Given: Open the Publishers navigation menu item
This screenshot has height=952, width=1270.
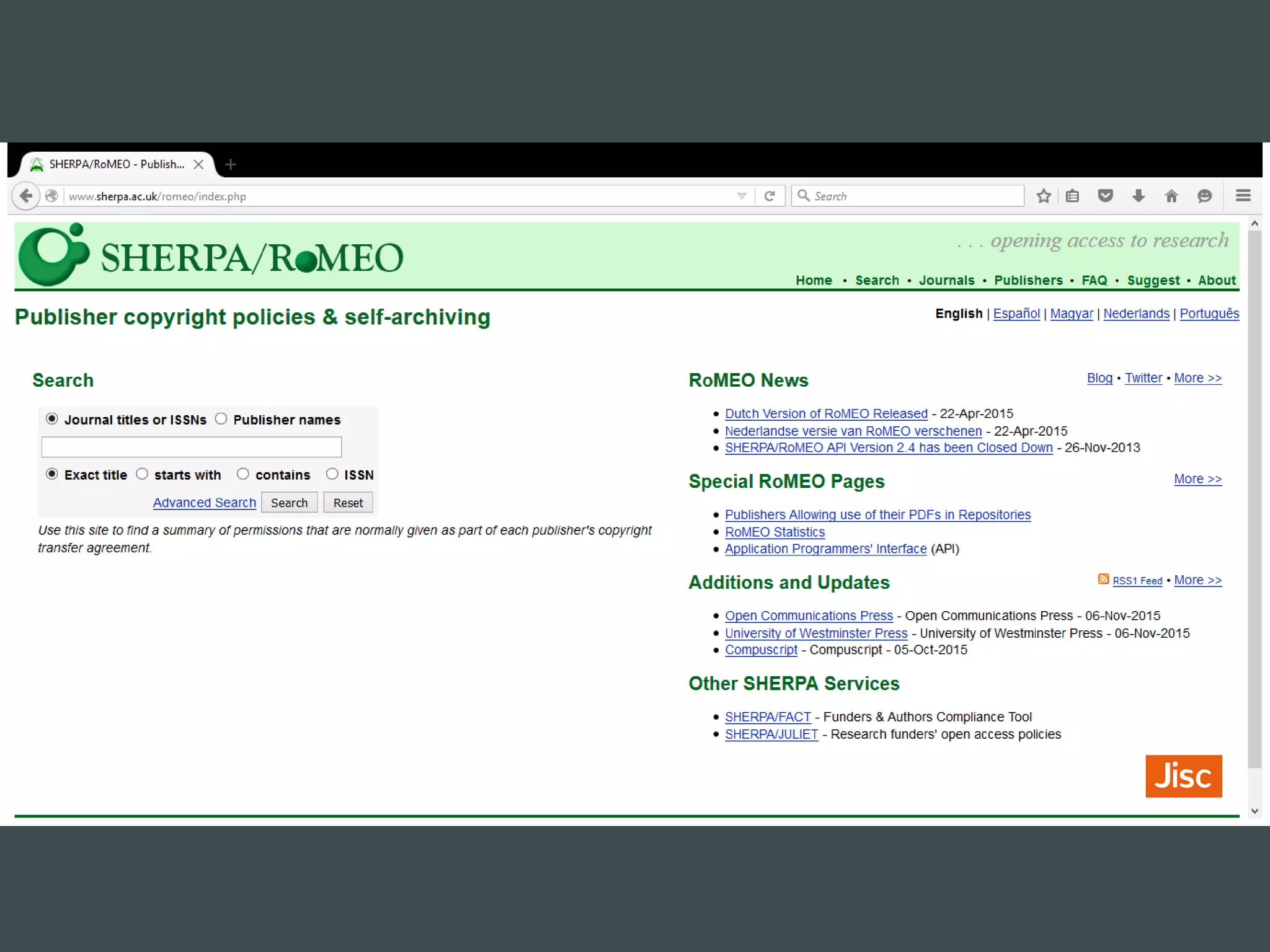Looking at the screenshot, I should pyautogui.click(x=1028, y=280).
